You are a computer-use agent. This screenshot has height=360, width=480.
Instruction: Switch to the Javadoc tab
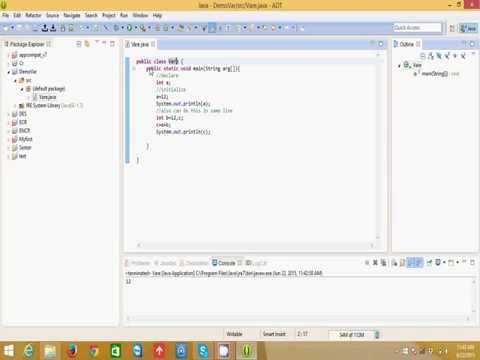(165, 263)
